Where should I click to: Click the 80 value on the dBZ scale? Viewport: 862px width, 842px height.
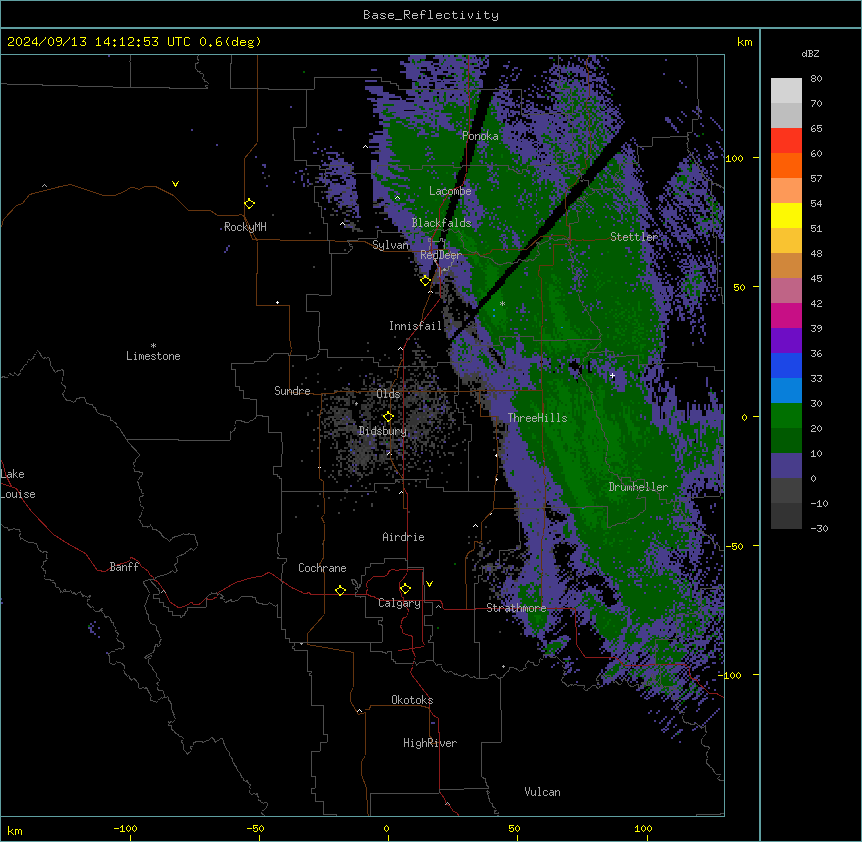(x=816, y=79)
